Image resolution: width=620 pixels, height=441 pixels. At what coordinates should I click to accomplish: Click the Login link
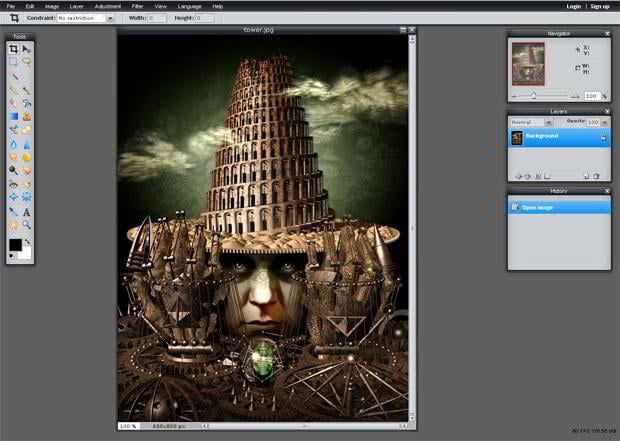point(573,6)
